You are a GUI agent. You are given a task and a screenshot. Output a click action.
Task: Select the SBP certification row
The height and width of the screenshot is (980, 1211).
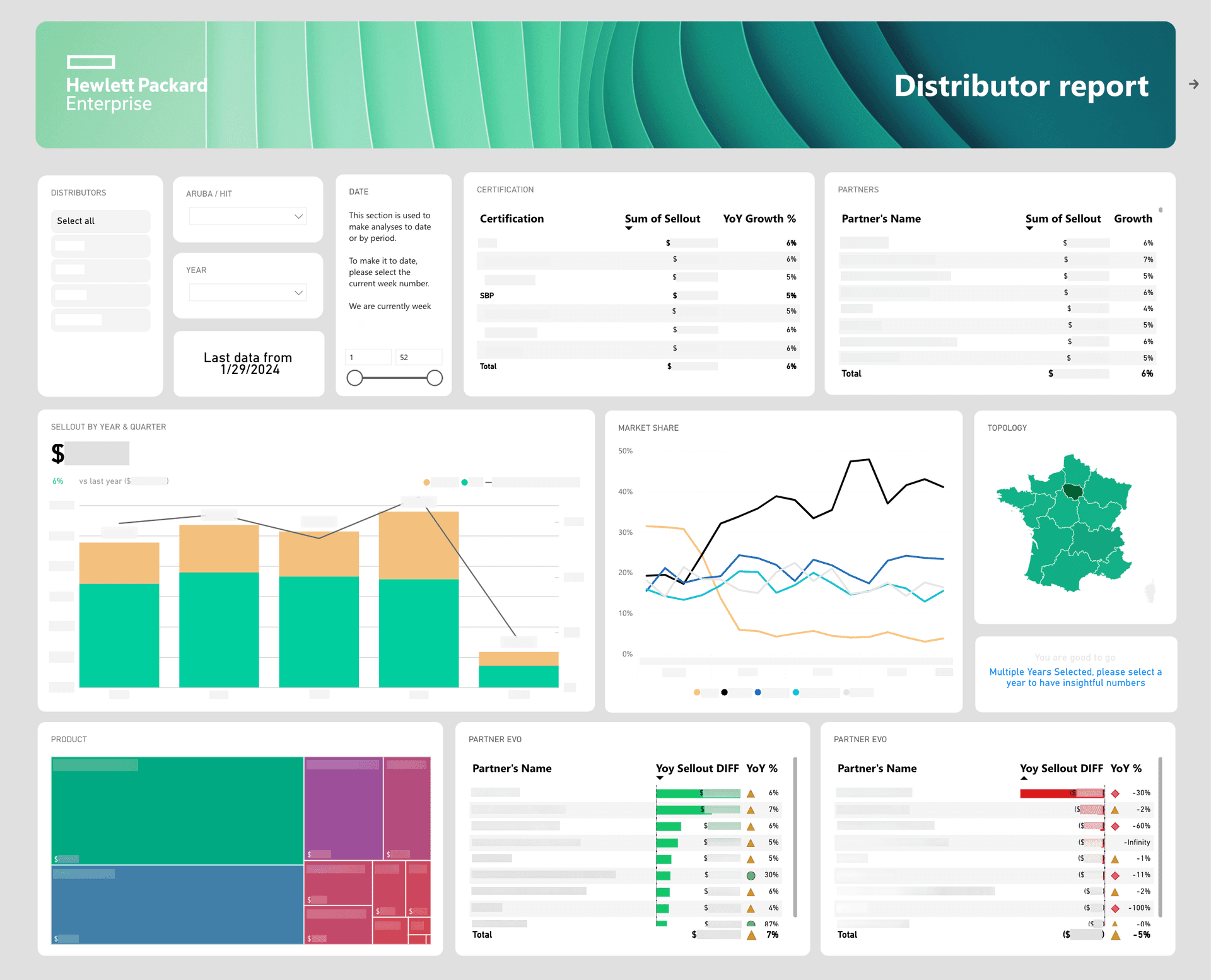point(638,296)
